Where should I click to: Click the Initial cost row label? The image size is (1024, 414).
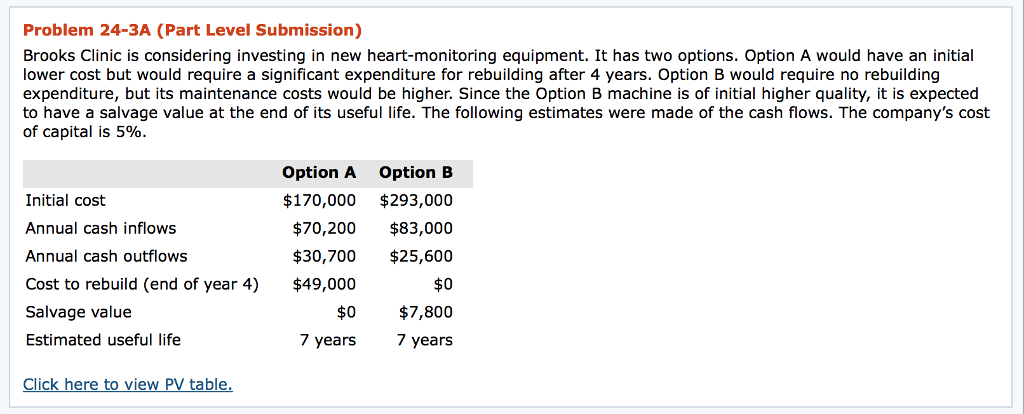point(66,200)
